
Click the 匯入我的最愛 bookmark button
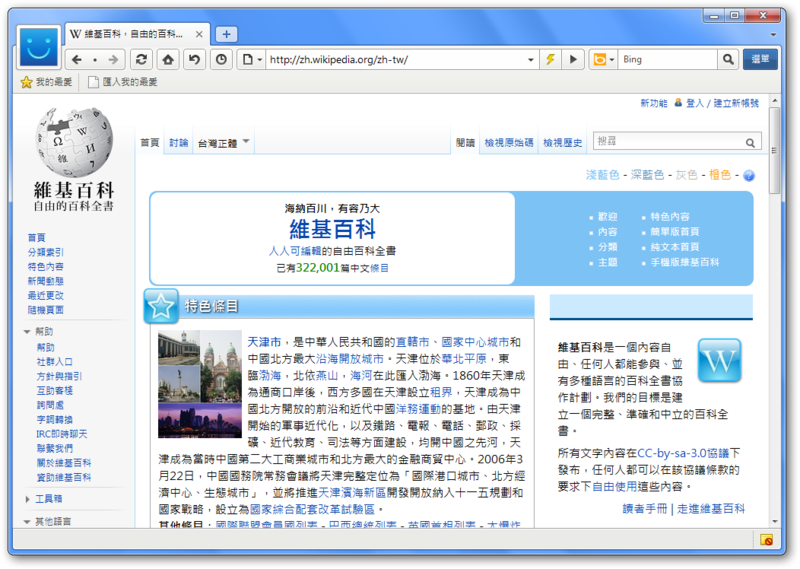[x=123, y=82]
